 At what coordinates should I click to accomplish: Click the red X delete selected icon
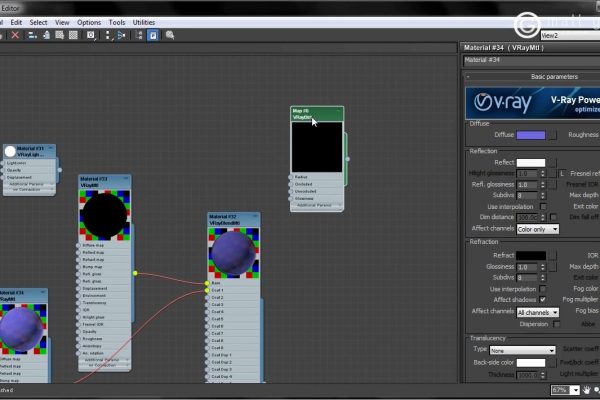tap(15, 35)
